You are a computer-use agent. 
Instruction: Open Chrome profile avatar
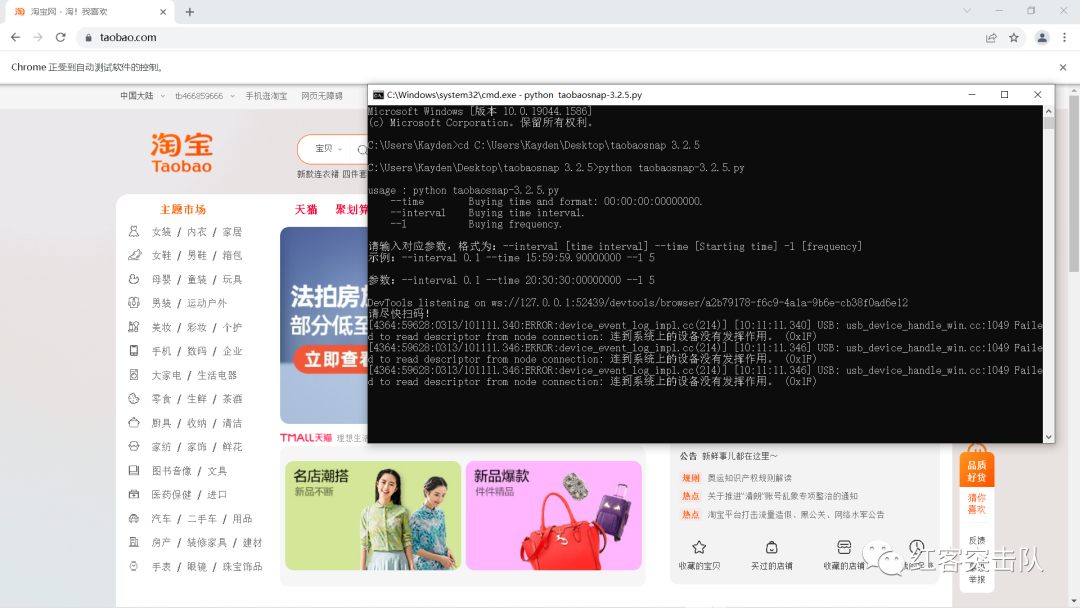(1042, 37)
